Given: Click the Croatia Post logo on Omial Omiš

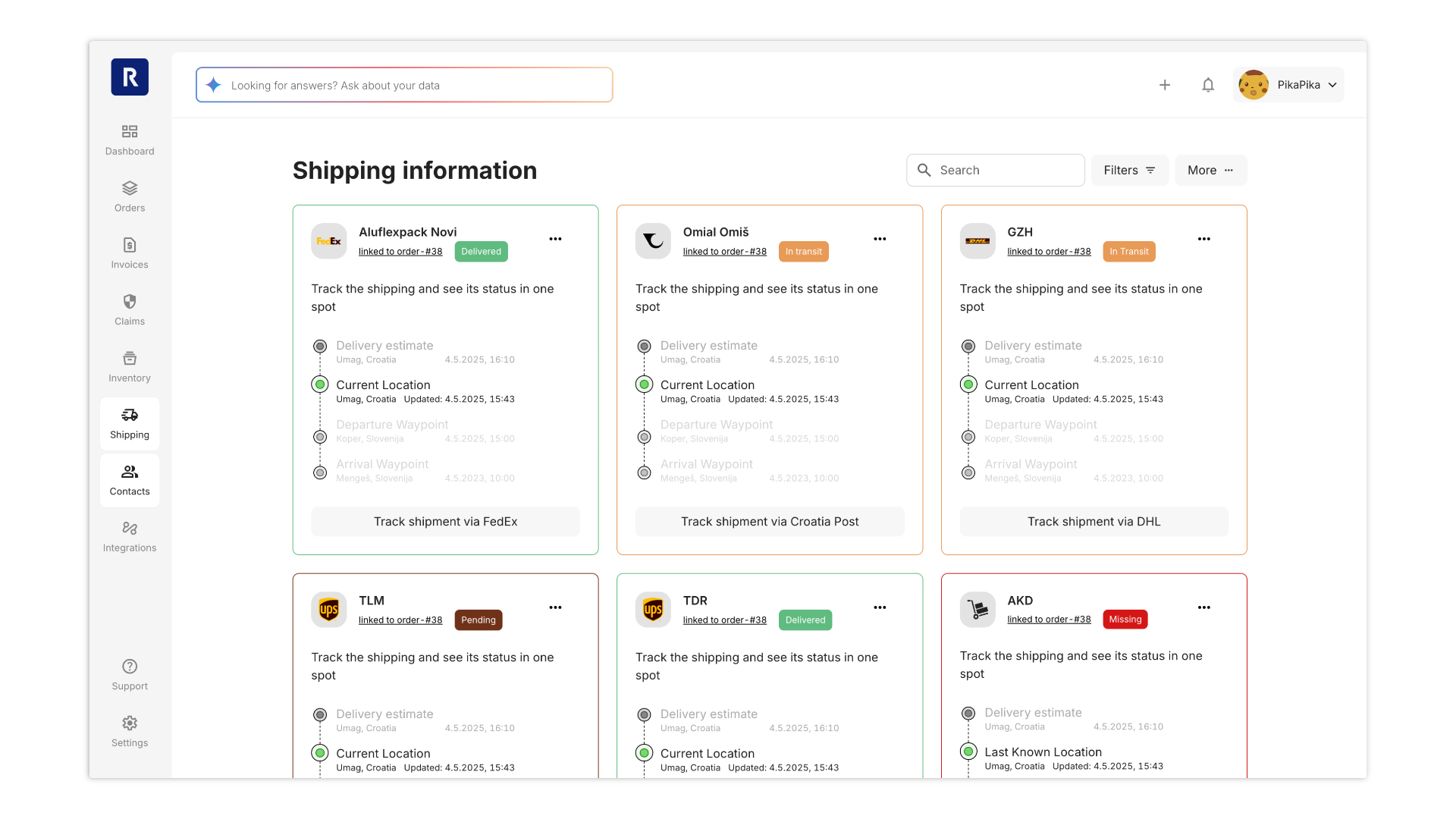Looking at the screenshot, I should (653, 241).
